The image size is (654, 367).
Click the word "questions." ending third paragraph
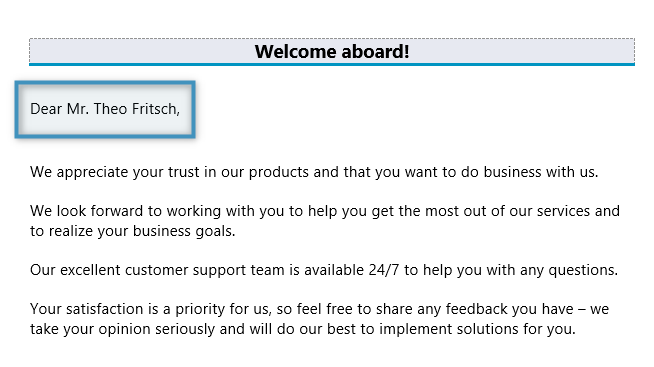(x=583, y=270)
